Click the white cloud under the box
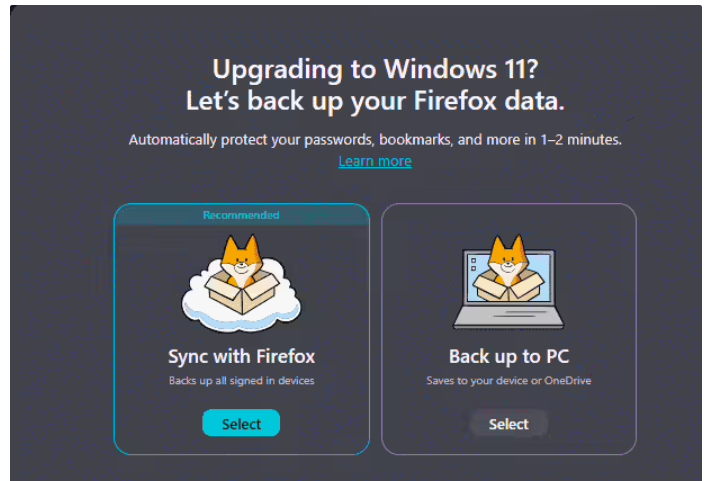The image size is (715, 481). coord(241,312)
